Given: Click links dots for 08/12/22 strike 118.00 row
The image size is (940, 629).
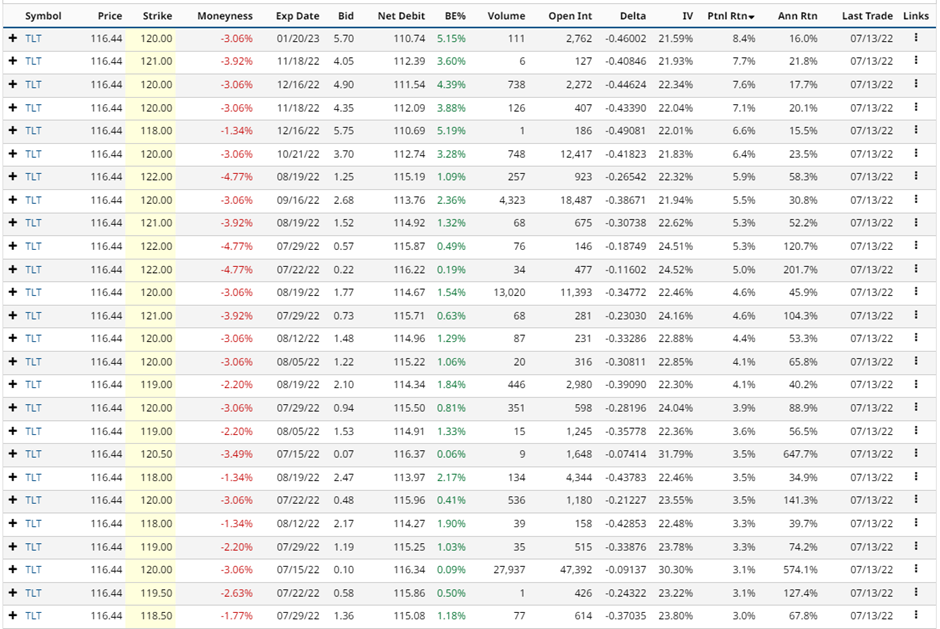Looking at the screenshot, I should [x=915, y=523].
